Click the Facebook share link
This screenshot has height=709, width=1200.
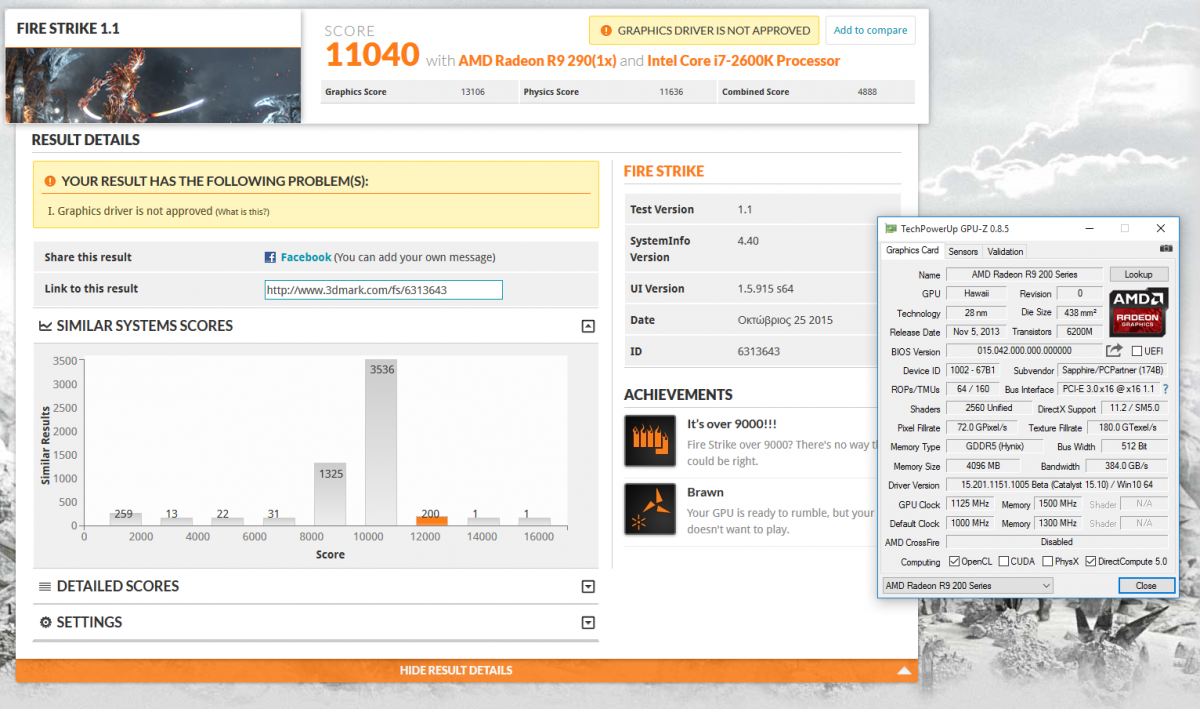(306, 257)
